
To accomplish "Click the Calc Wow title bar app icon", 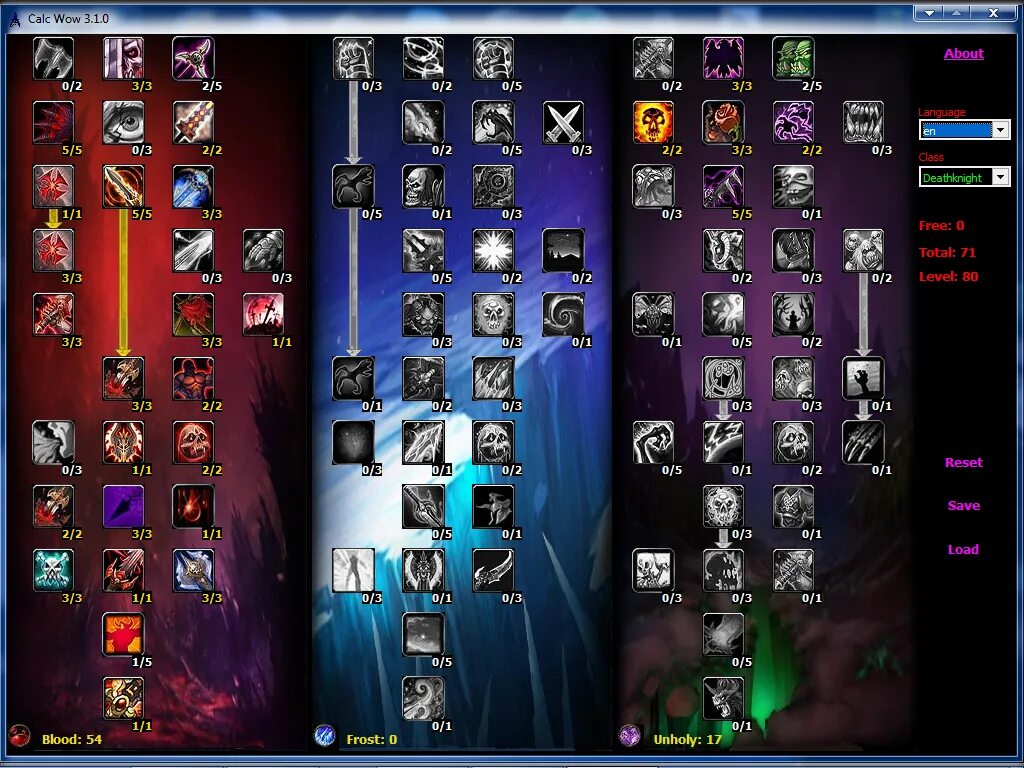I will point(14,19).
